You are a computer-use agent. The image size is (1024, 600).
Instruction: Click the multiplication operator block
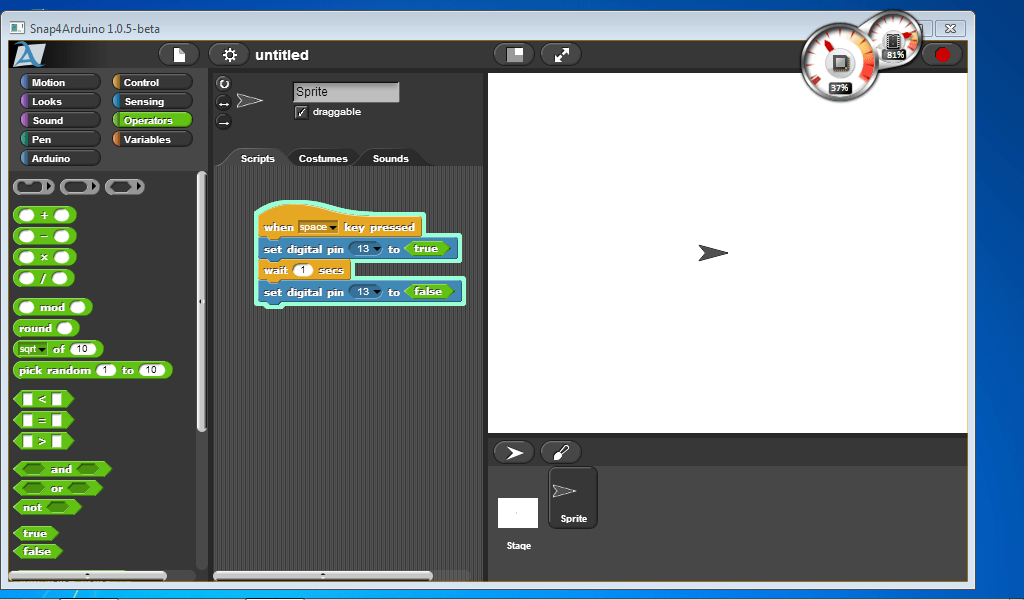(44, 257)
